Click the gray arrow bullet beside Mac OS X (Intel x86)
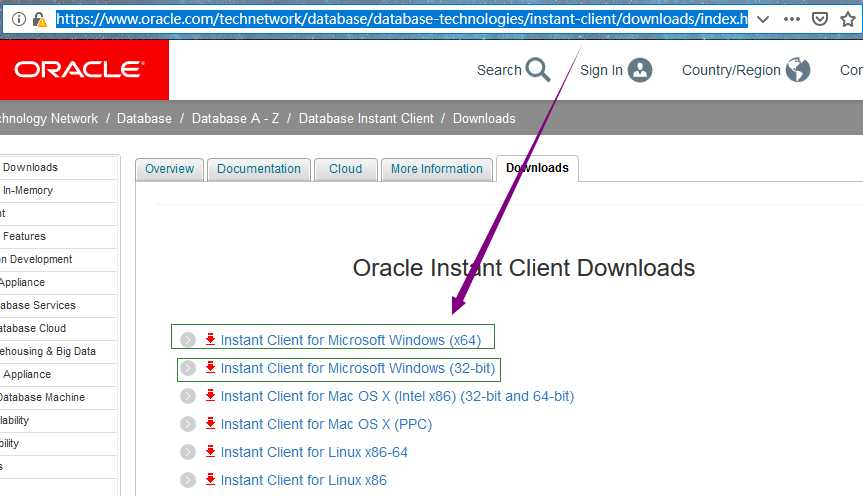Image resolution: width=863 pixels, height=496 pixels. 188,396
